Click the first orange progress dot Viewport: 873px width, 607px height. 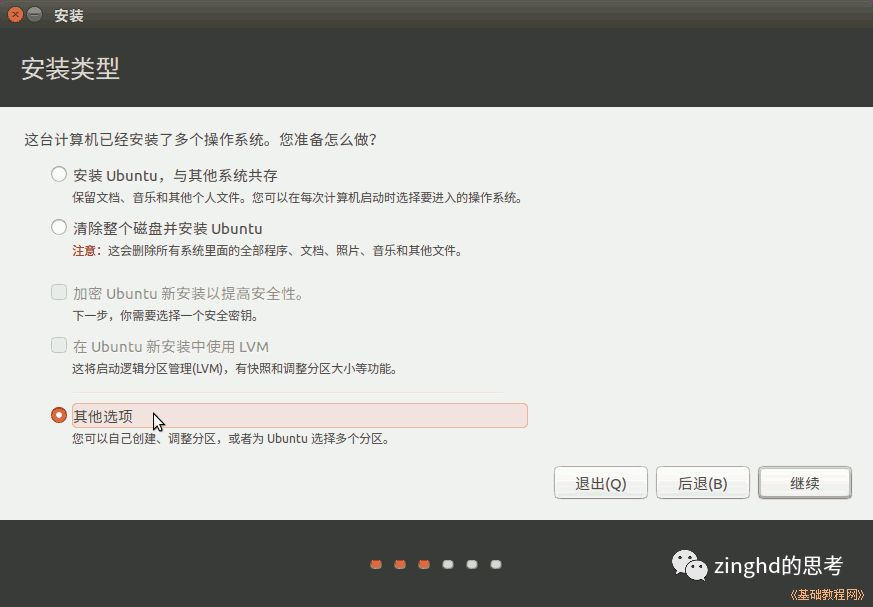[x=376, y=565]
